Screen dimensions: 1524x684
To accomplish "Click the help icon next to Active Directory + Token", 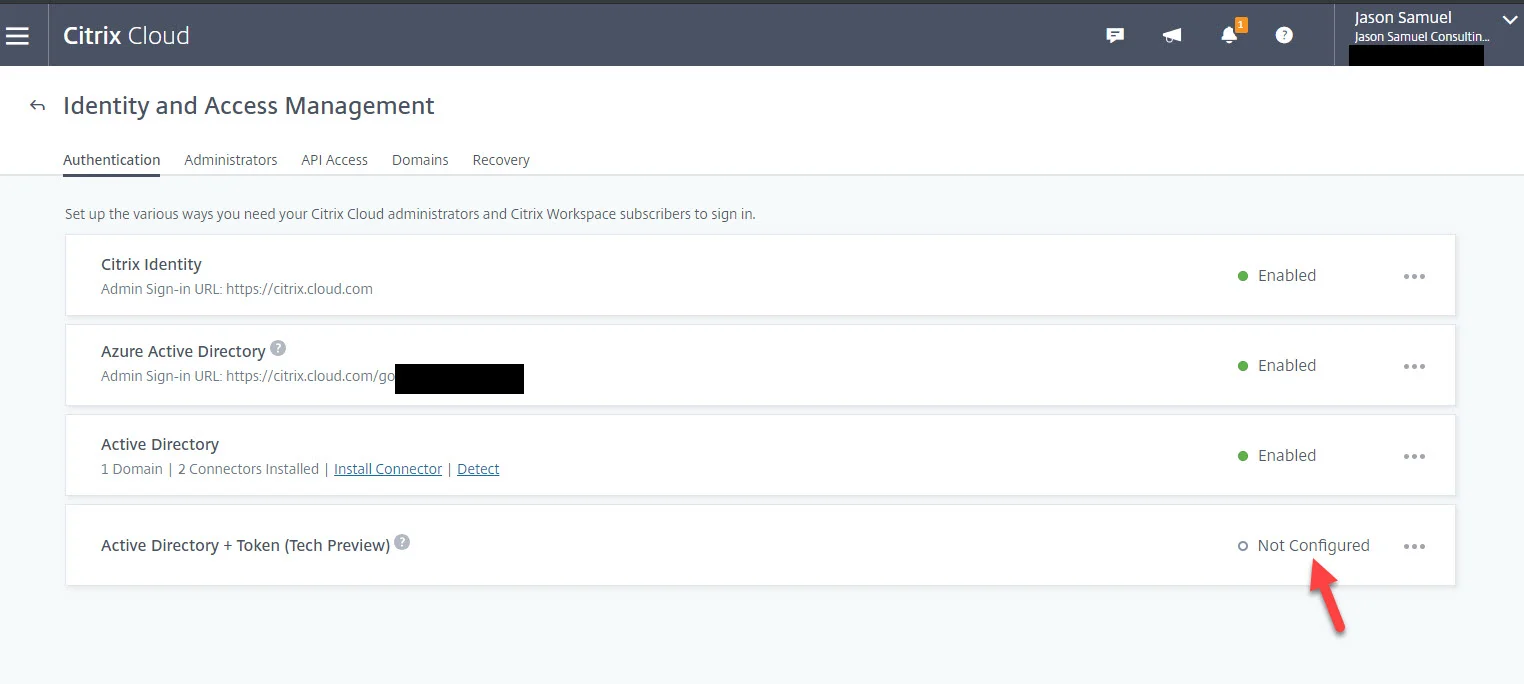I will (x=402, y=542).
